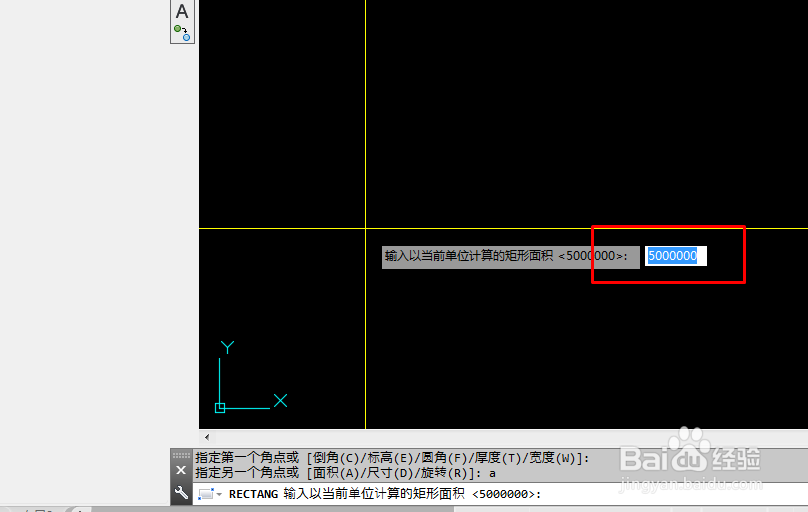
Task: Close the command line window
Action: [181, 470]
